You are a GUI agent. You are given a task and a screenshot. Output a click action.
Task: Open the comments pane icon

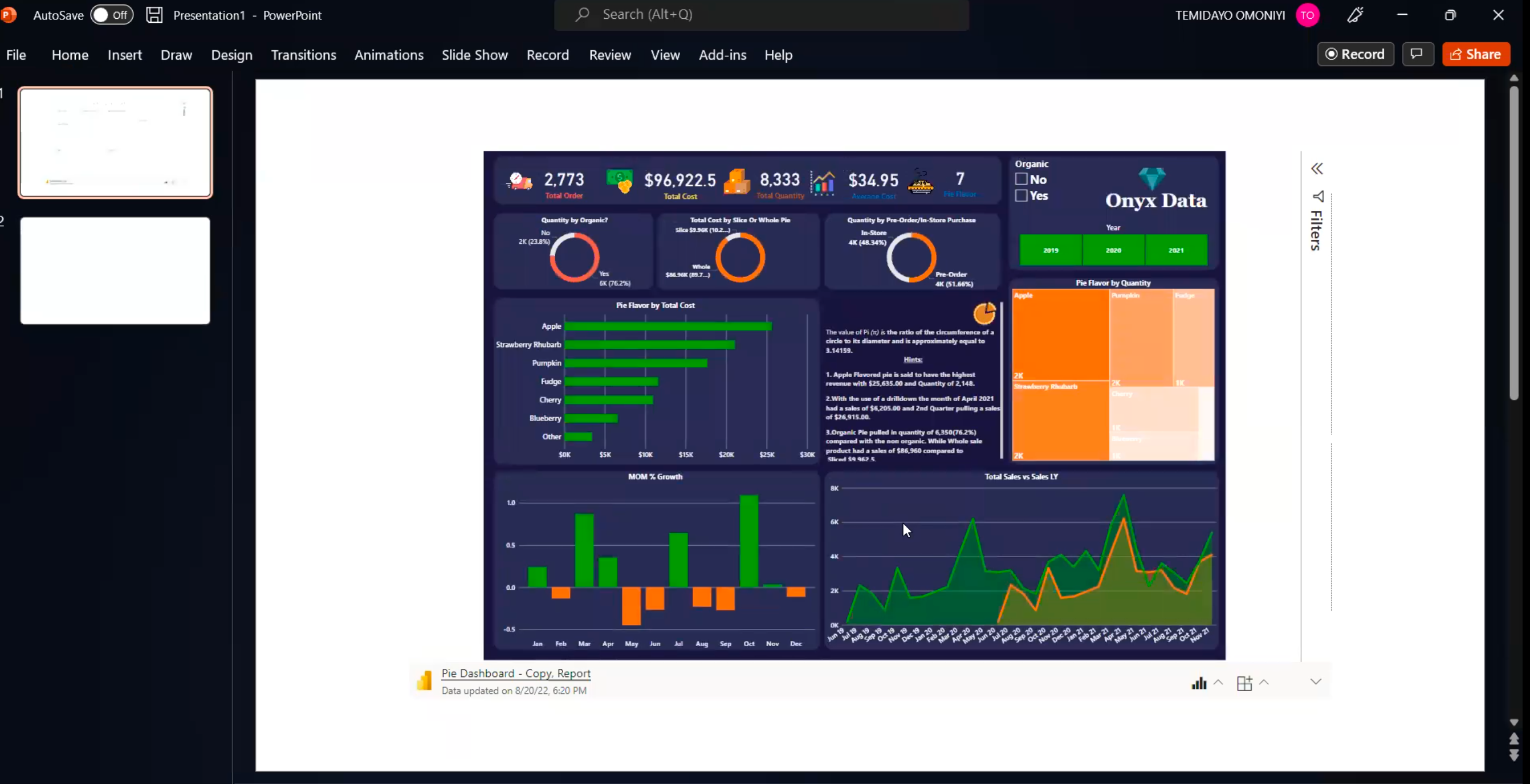1417,54
